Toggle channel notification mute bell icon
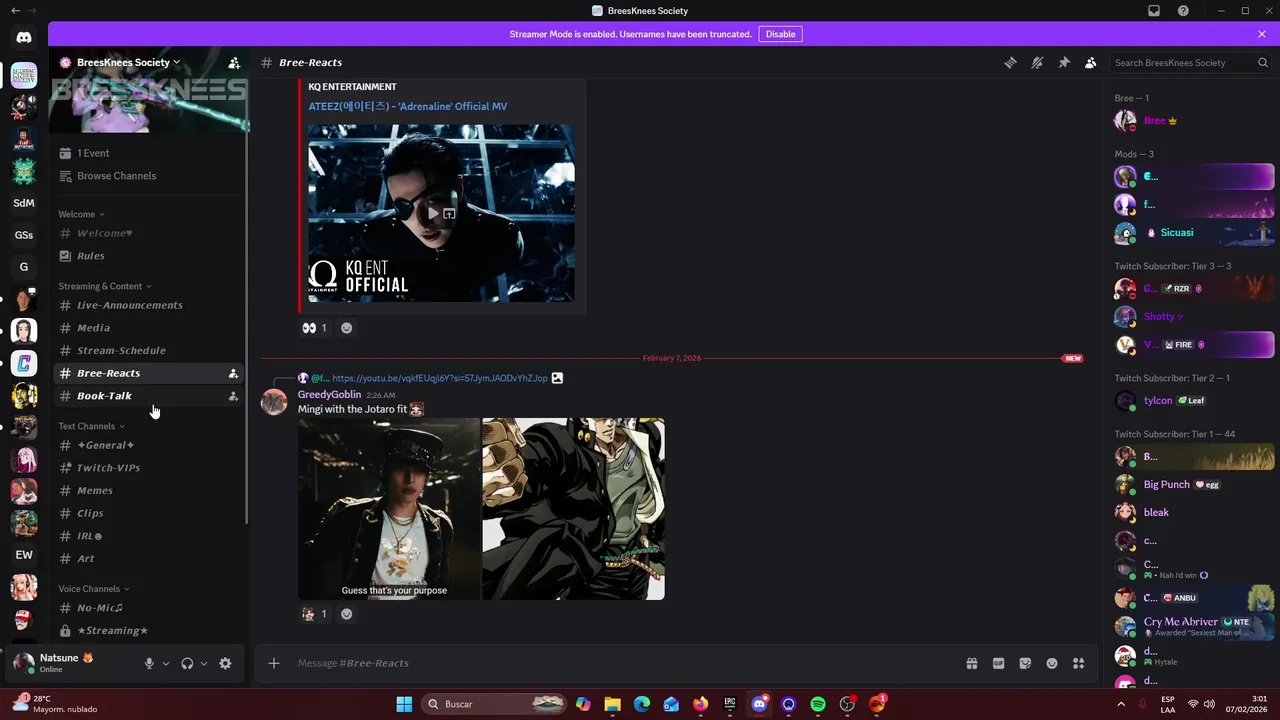The width and height of the screenshot is (1280, 720). point(1037,62)
